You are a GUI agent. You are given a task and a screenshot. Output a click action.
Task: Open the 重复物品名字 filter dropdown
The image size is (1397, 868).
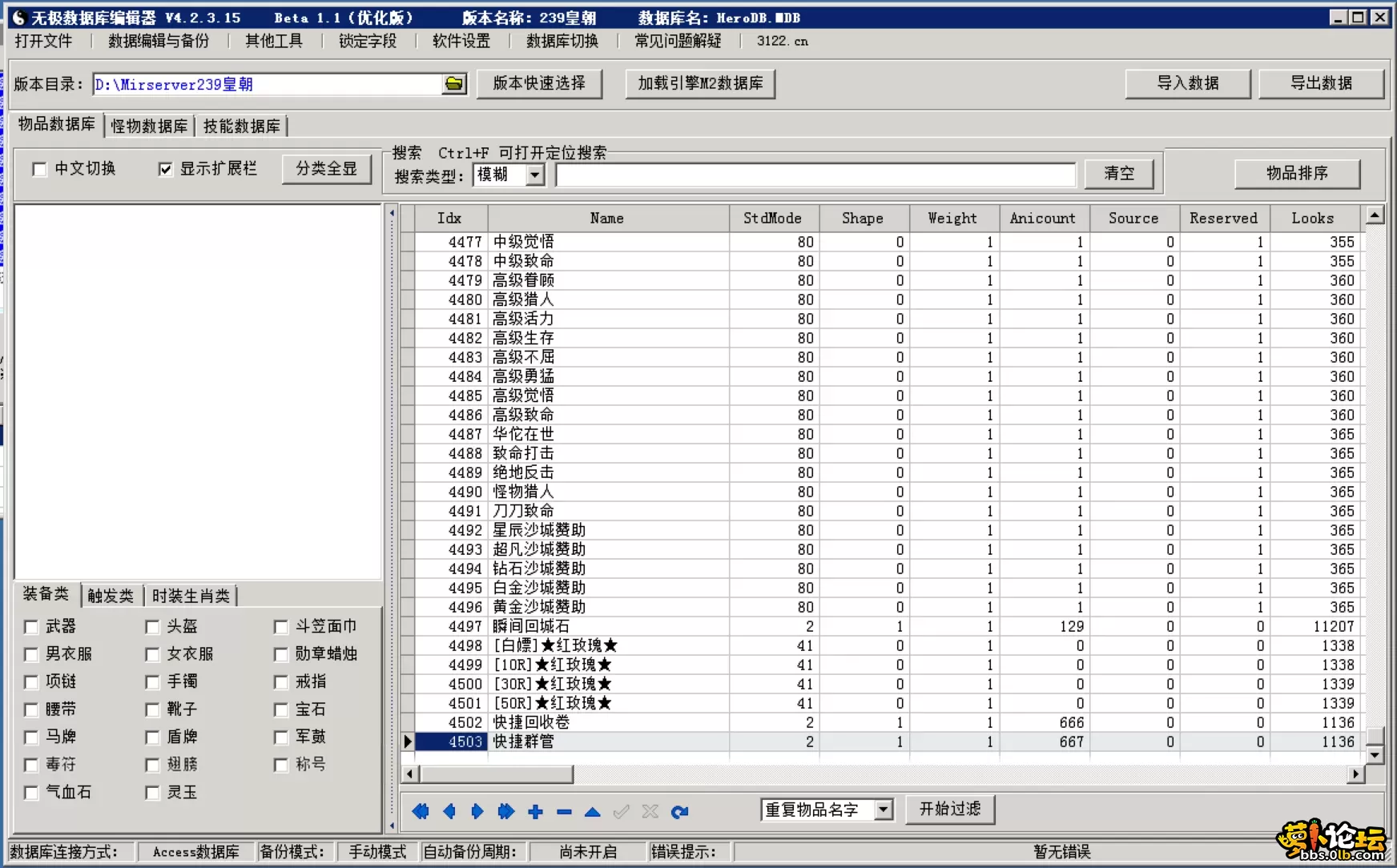(883, 810)
